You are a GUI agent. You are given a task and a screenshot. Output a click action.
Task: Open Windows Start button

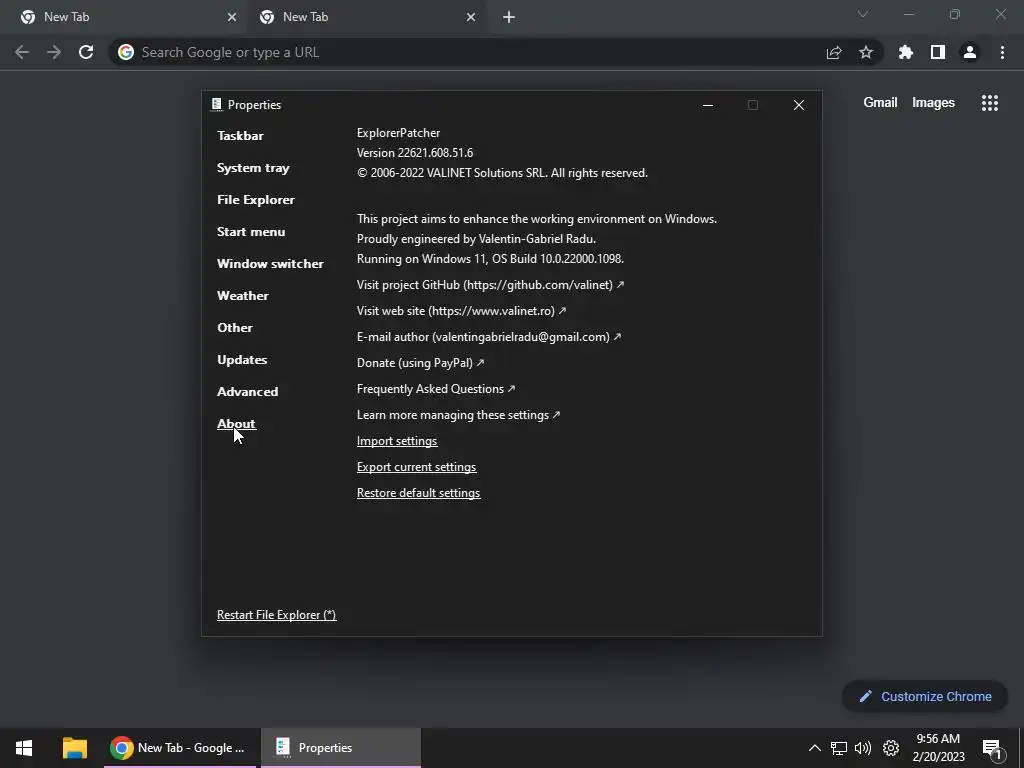(x=24, y=748)
